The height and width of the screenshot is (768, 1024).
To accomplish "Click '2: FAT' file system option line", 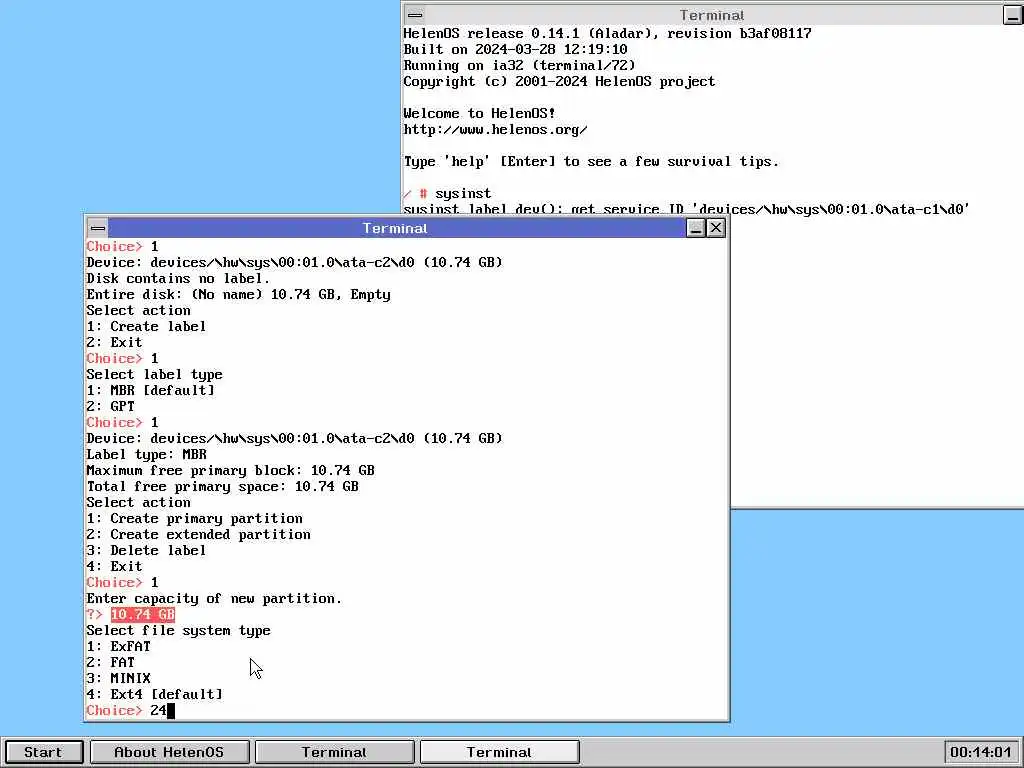I will pyautogui.click(x=110, y=662).
